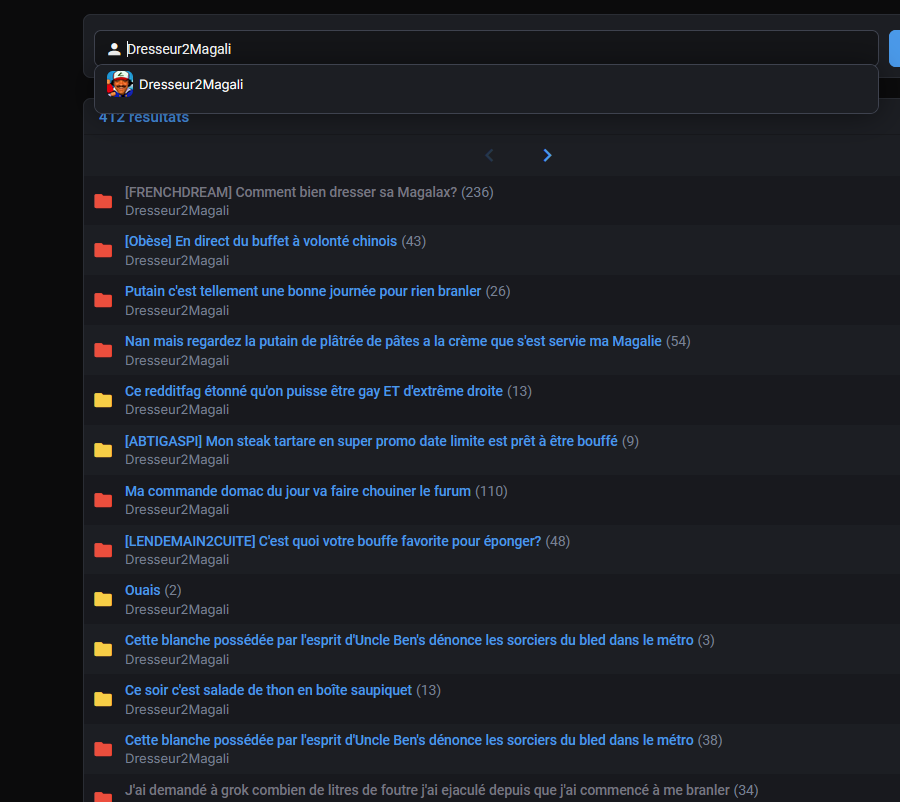Open the LENDEMAIN2CUITE bouffe favorite topic
The width and height of the screenshot is (900, 802).
[332, 541]
